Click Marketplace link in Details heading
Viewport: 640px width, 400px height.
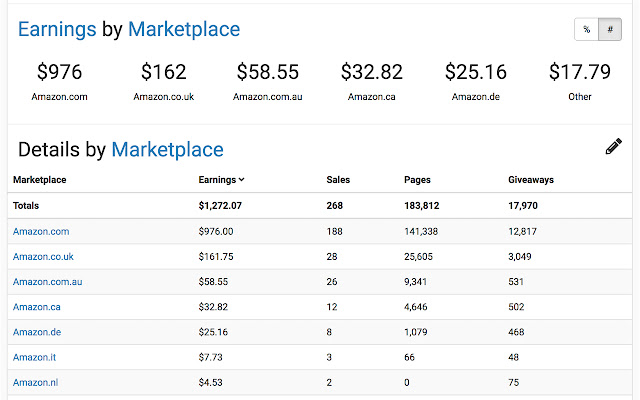[167, 150]
